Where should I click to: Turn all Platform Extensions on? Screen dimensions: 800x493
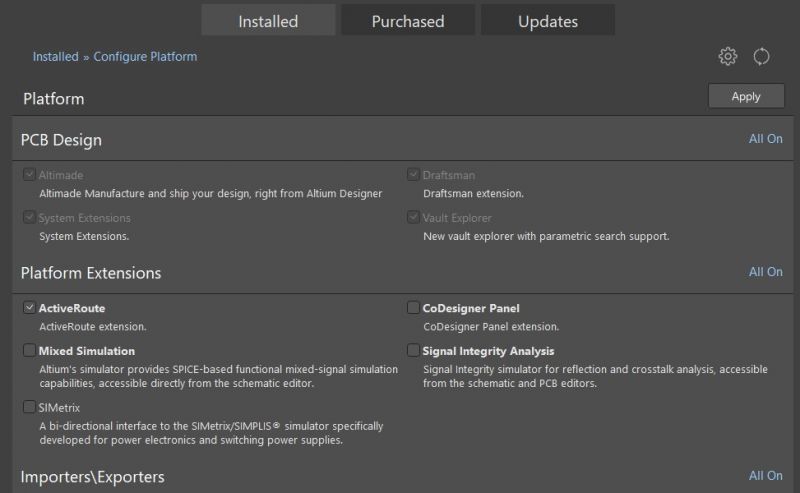pyautogui.click(x=765, y=272)
